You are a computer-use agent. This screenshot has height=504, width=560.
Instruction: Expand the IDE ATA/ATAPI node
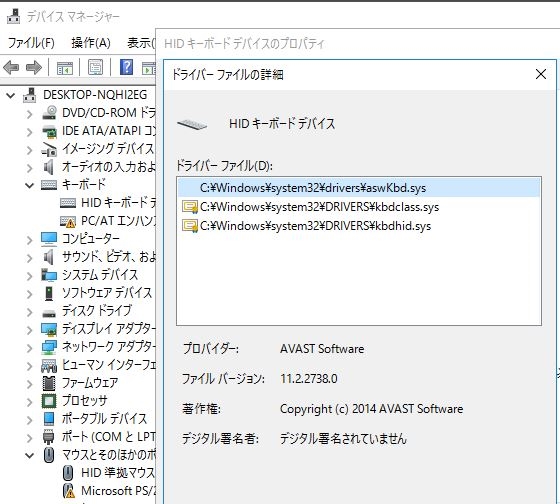click(30, 132)
